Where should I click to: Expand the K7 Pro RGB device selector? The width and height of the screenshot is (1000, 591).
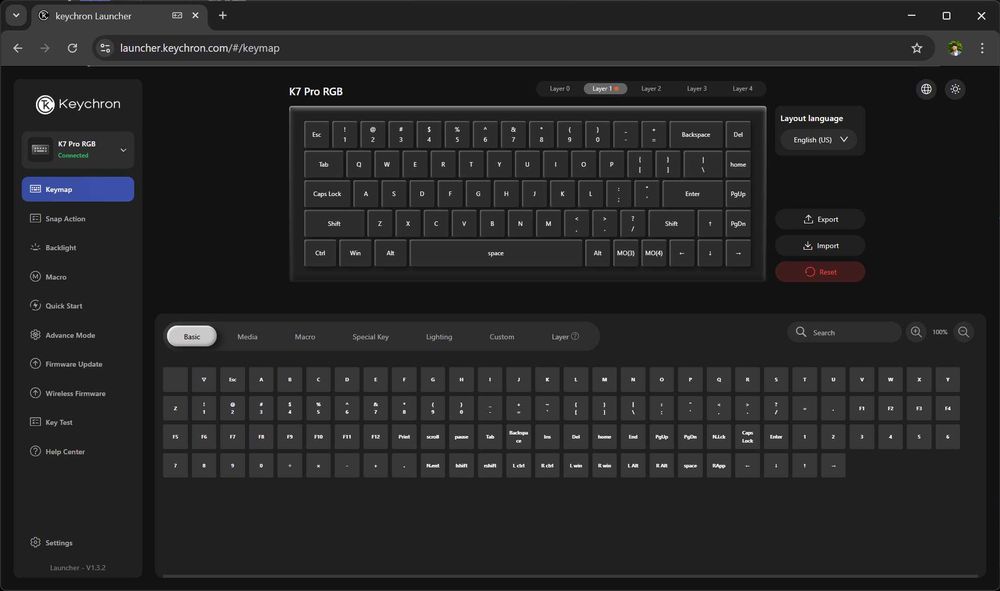(78, 150)
